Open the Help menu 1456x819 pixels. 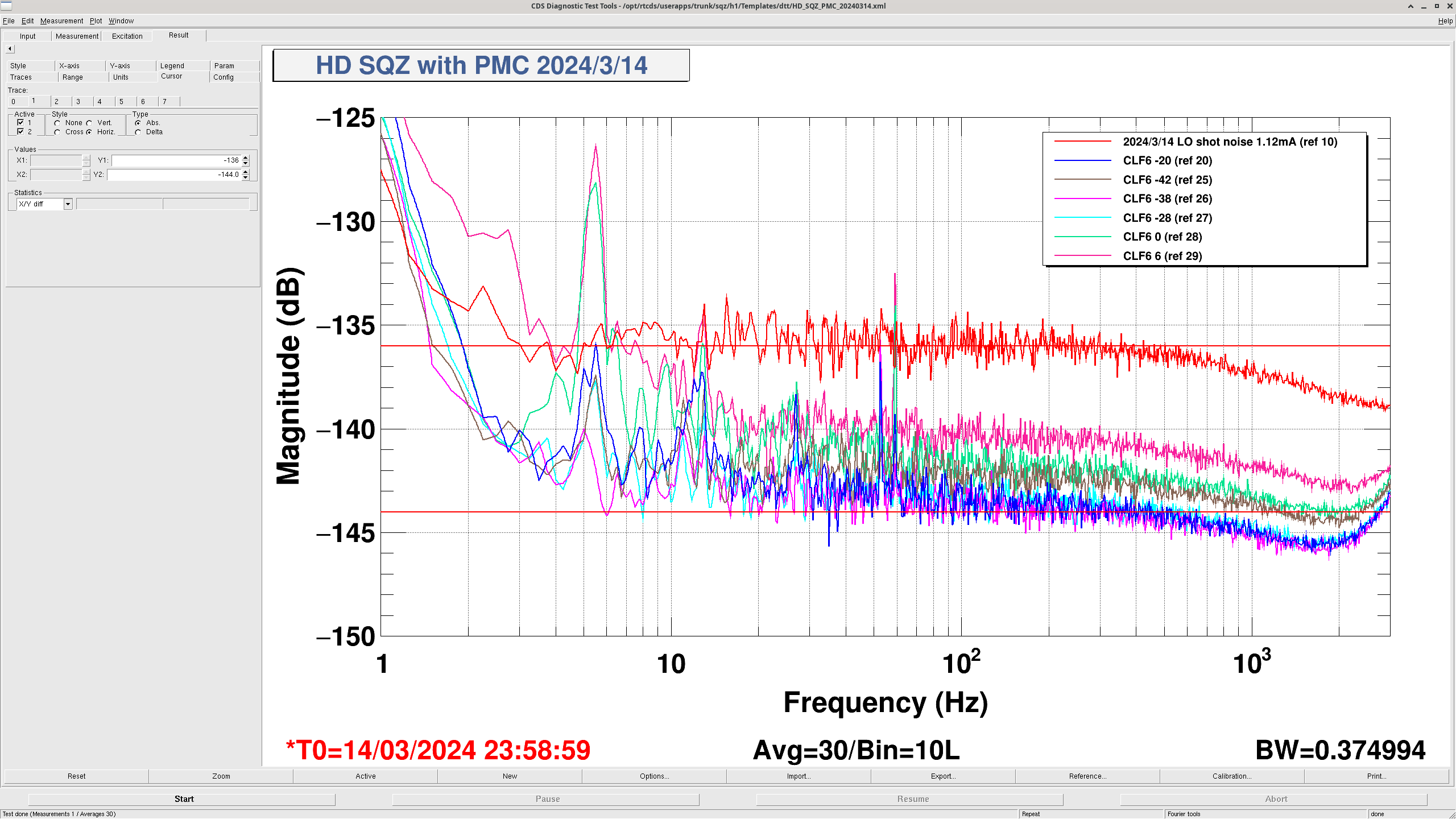pyautogui.click(x=1445, y=21)
